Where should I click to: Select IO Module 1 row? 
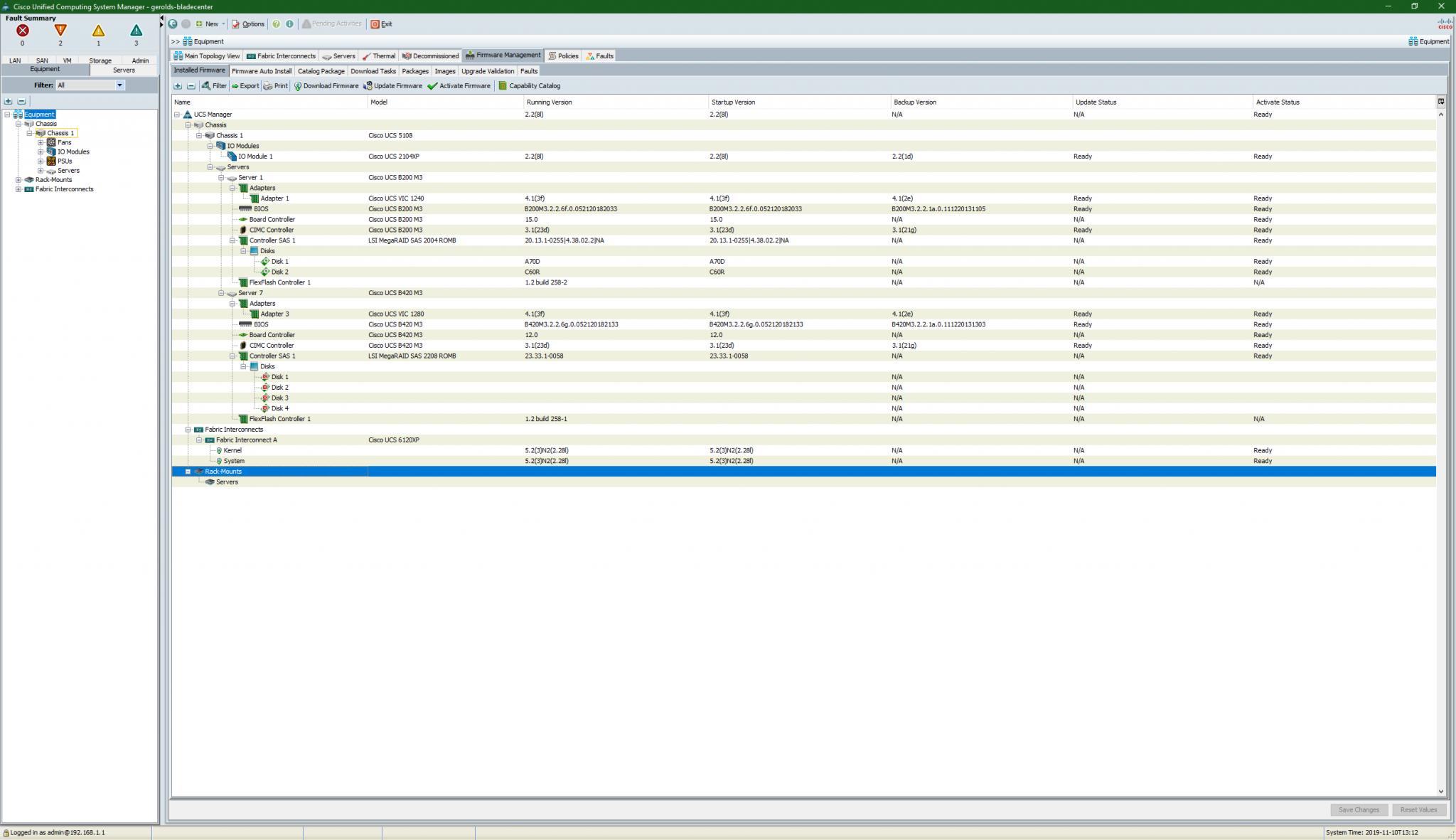coord(803,156)
